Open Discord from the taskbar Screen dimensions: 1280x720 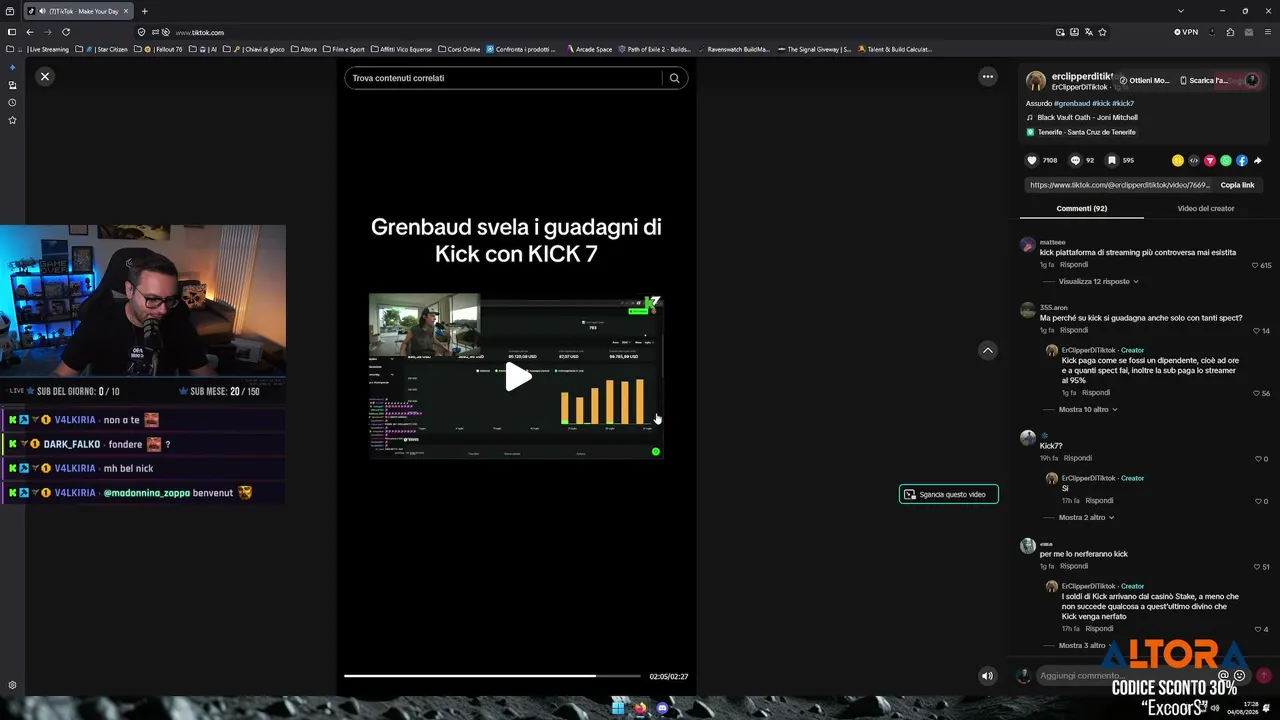[x=662, y=709]
